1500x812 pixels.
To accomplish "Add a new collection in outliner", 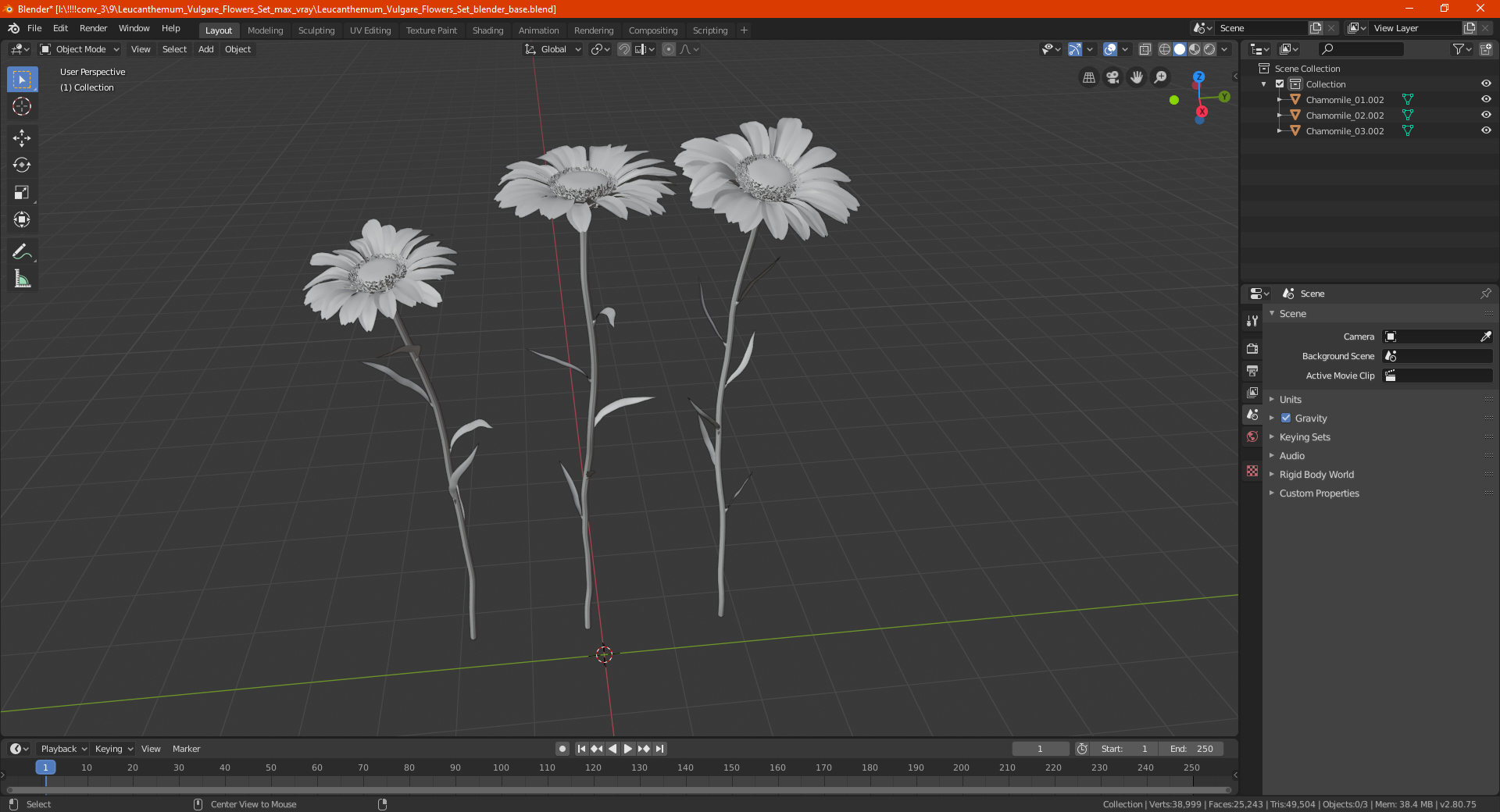I will pos(1485,49).
